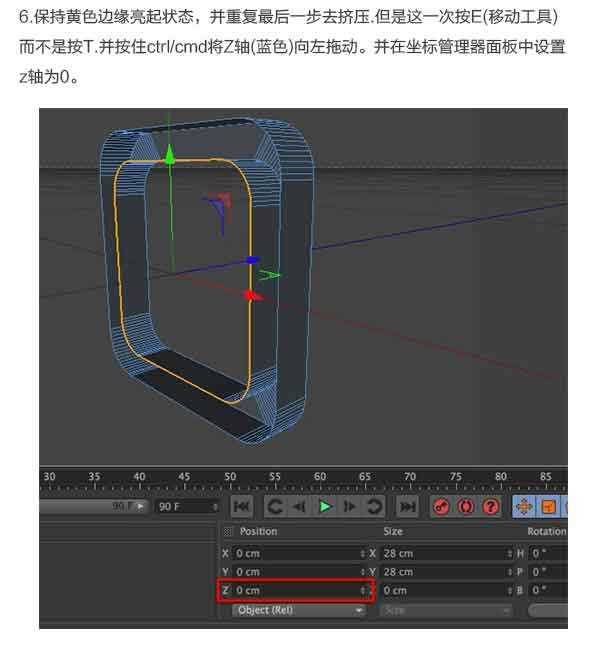Click go to next key icon
The height and width of the screenshot is (652, 600).
(x=374, y=507)
